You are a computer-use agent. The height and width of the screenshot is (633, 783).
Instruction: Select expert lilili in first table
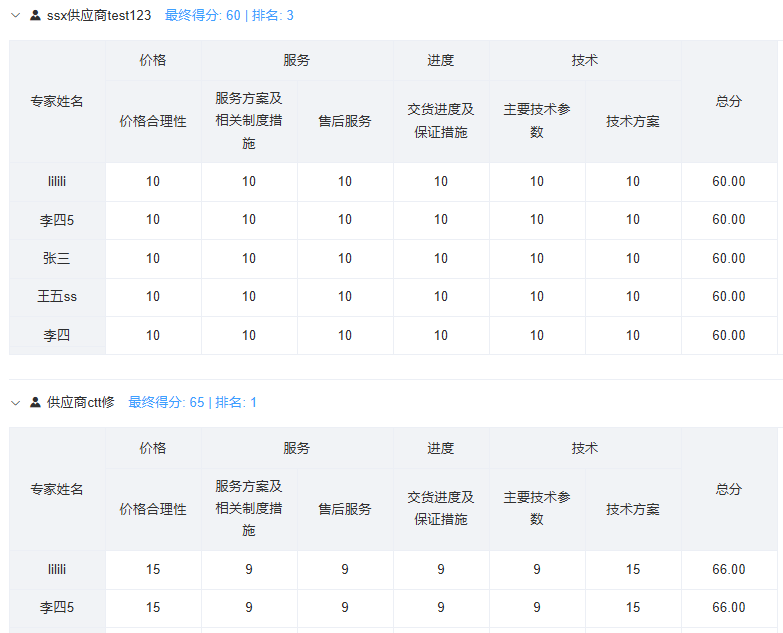[57, 181]
